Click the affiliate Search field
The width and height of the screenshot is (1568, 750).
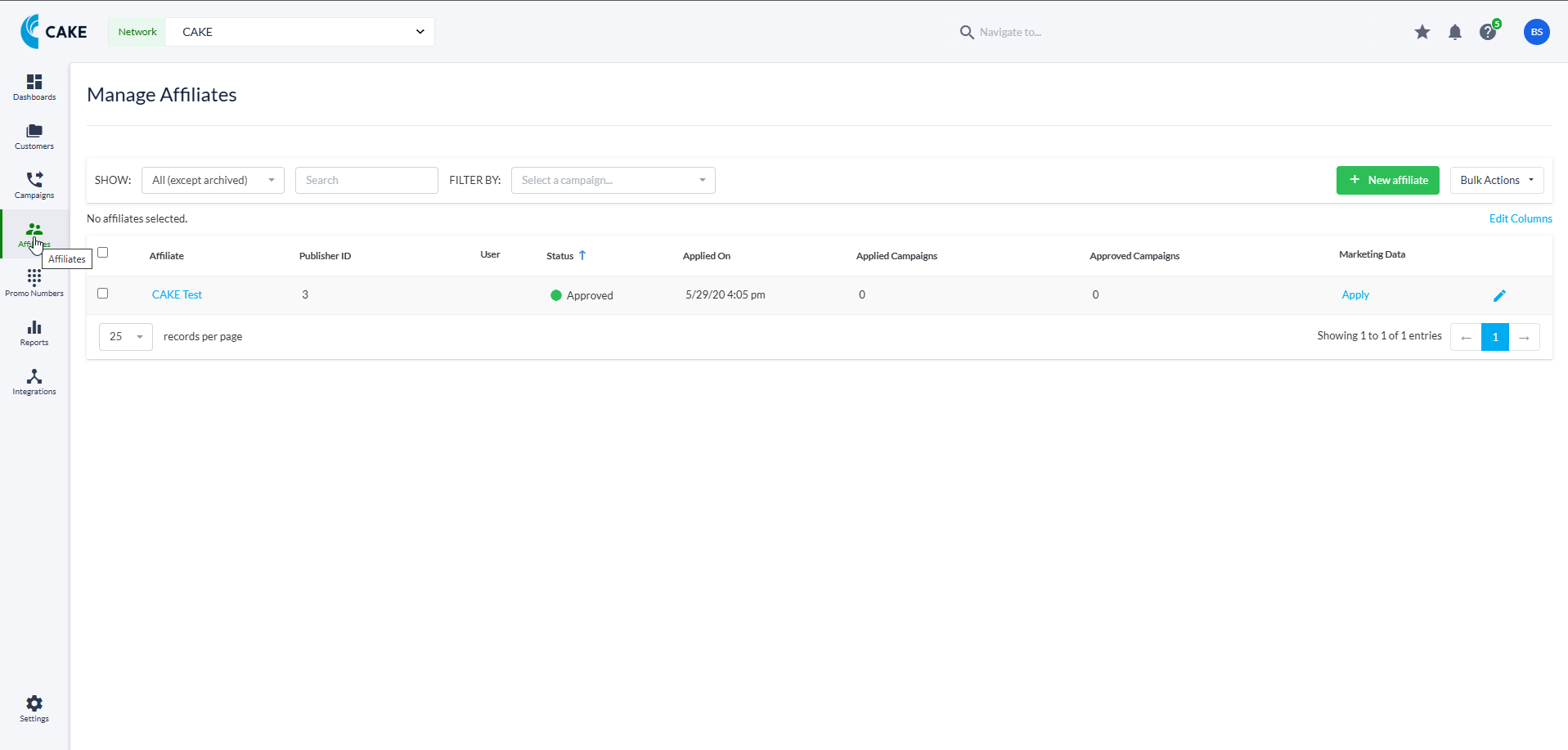[x=366, y=180]
